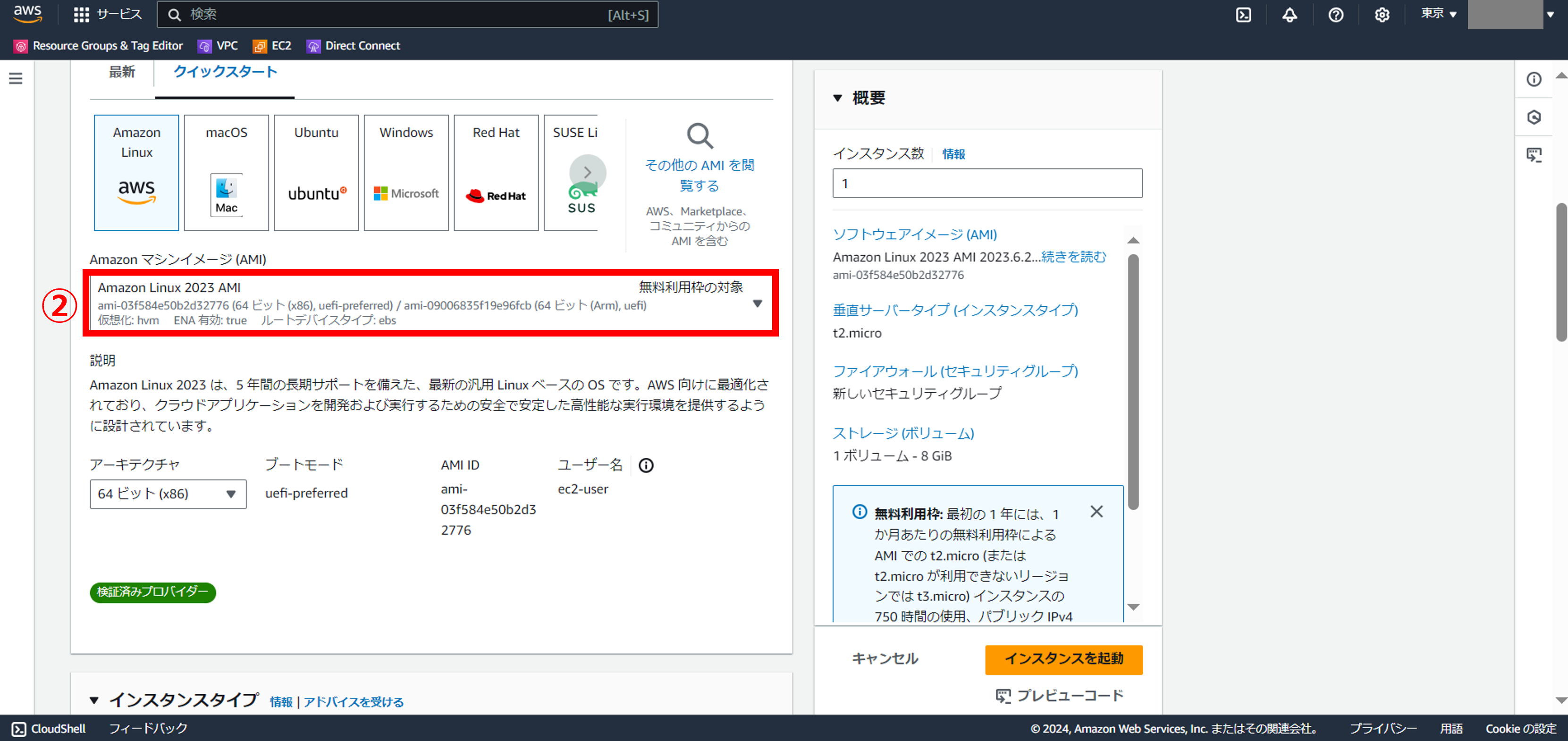Open ストレージ (ボリューム) link
The image size is (1568, 741).
[x=903, y=433]
